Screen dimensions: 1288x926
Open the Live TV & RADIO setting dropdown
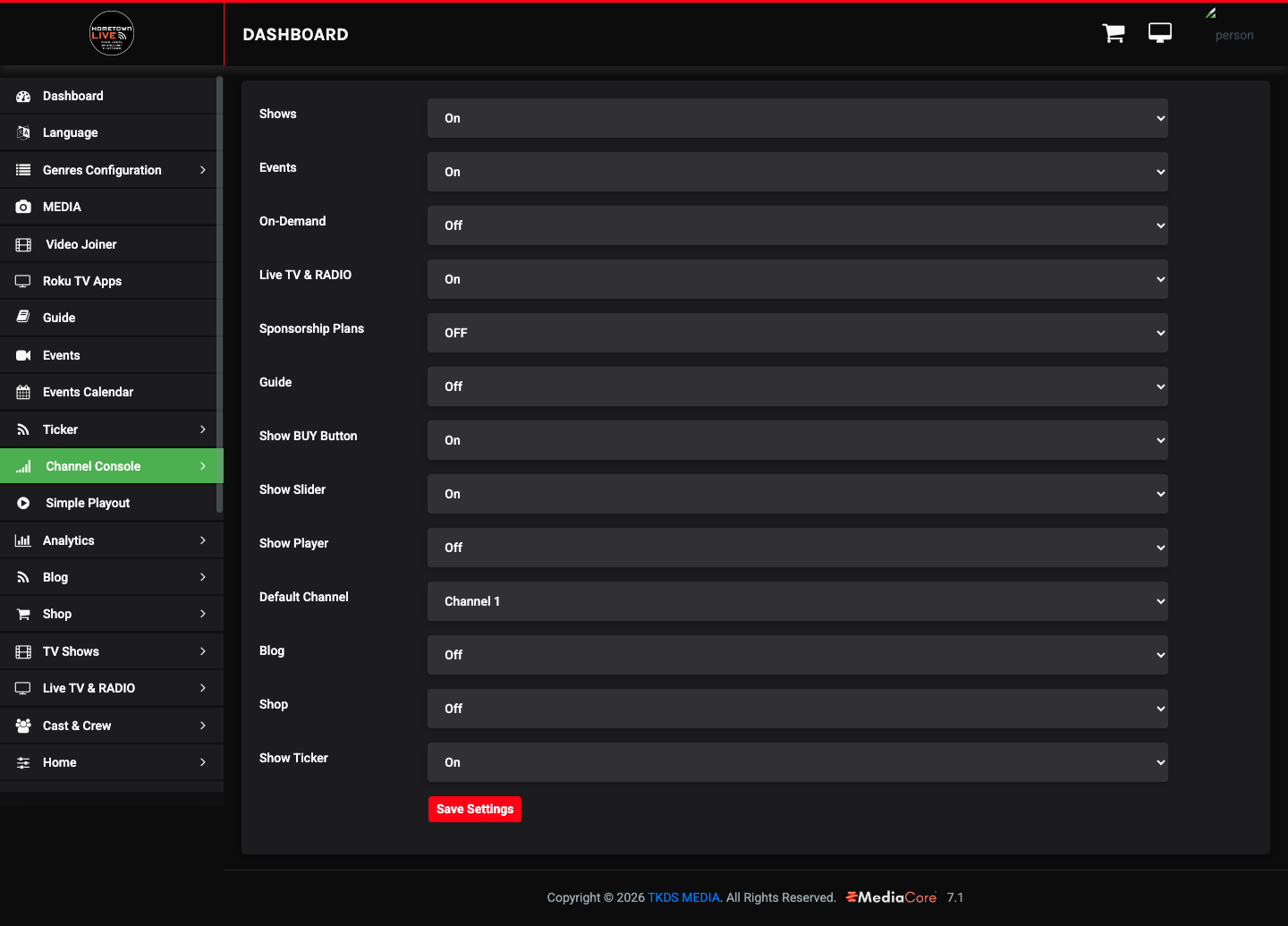(x=798, y=279)
